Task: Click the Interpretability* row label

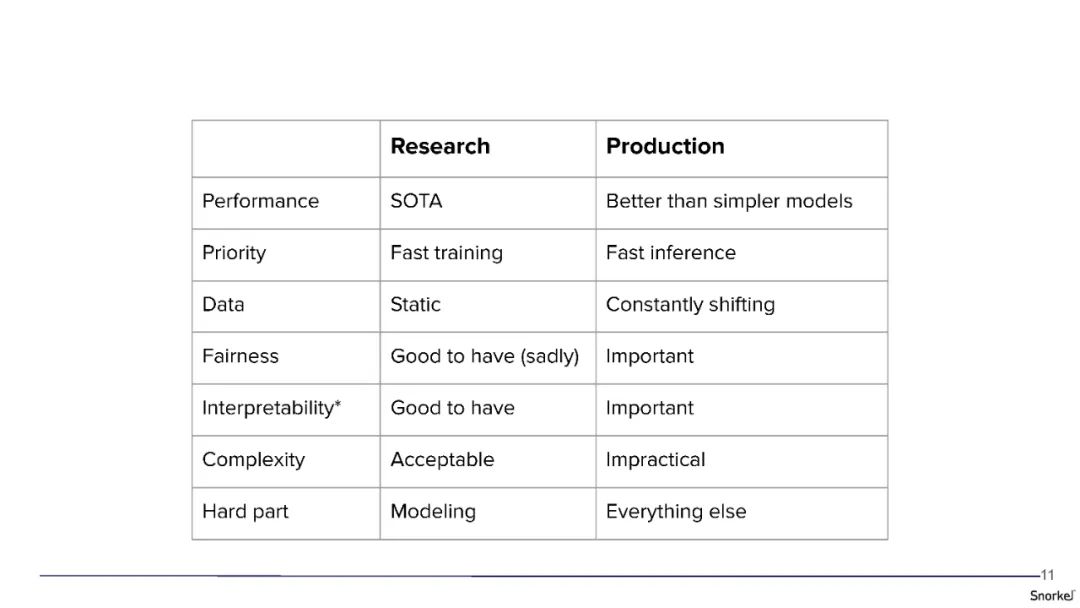Action: pyautogui.click(x=272, y=408)
